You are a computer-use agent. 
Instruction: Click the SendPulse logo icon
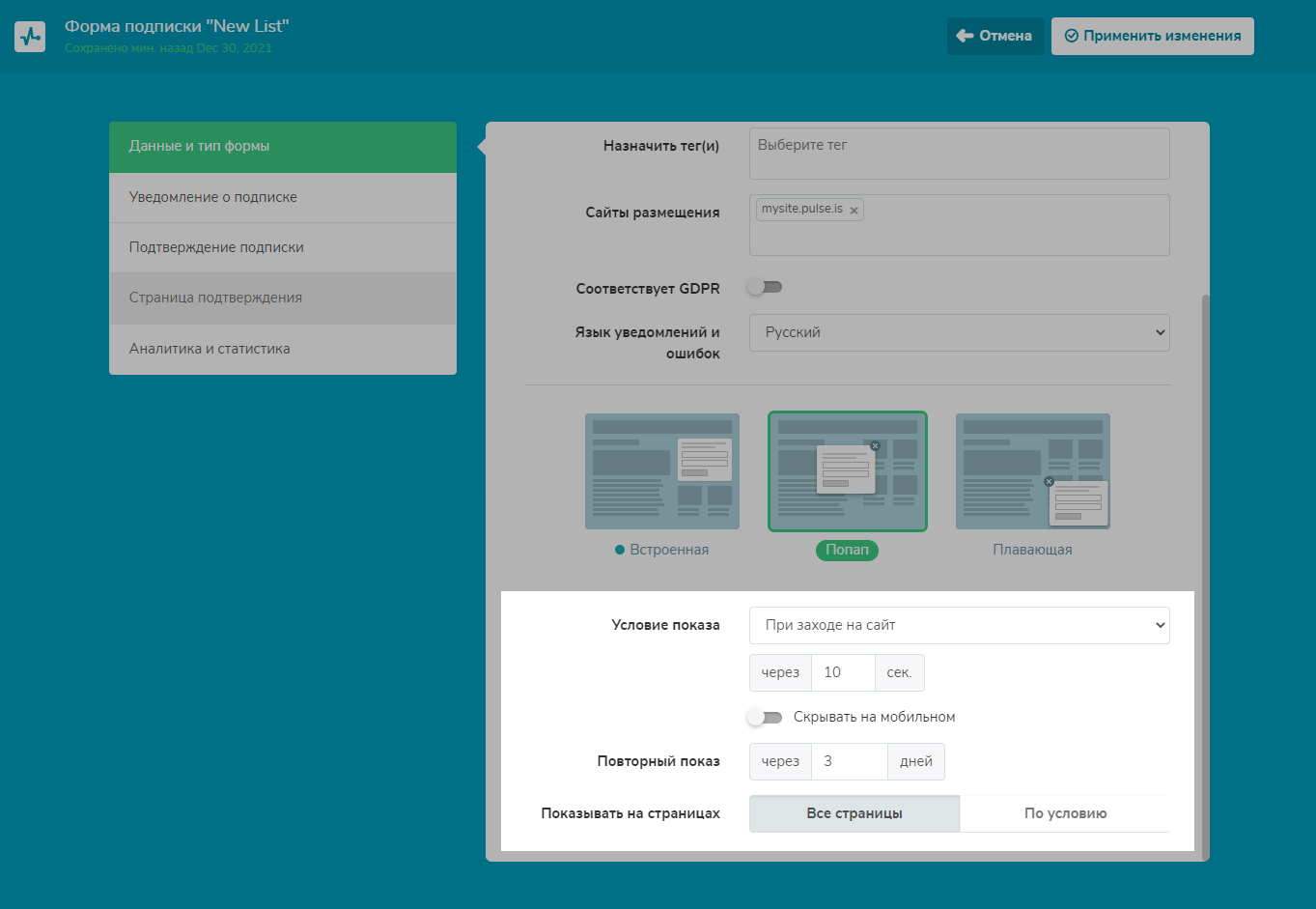pyautogui.click(x=30, y=37)
